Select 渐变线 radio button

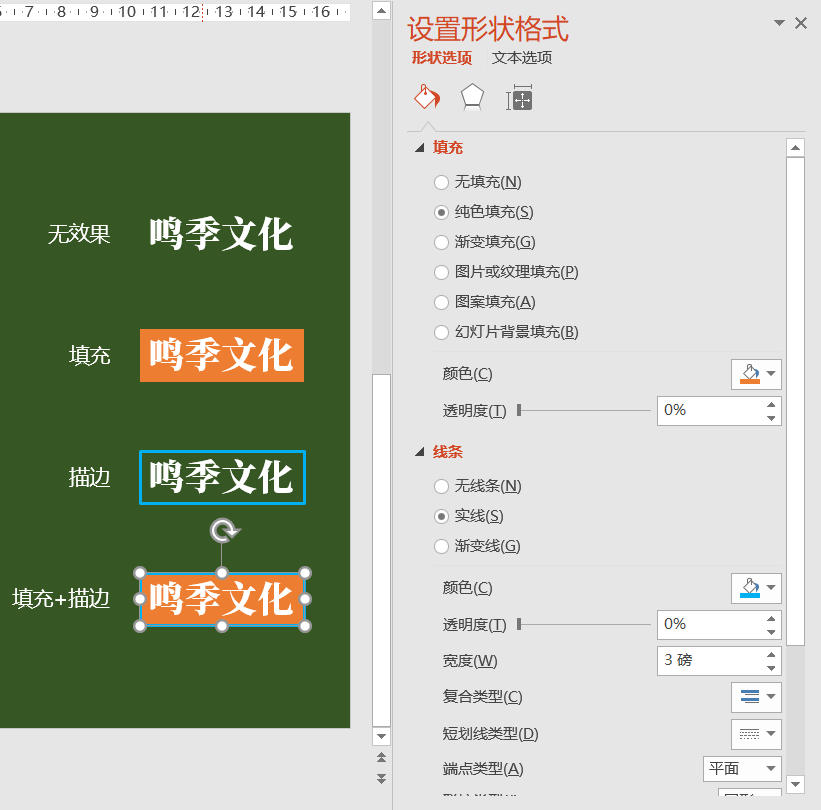[x=441, y=546]
